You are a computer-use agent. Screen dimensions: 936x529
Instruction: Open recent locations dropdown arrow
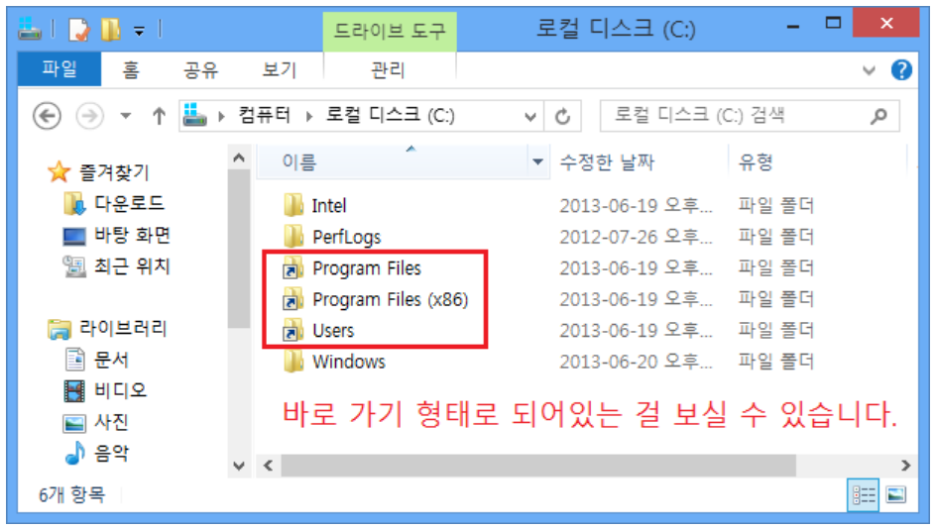coord(125,116)
